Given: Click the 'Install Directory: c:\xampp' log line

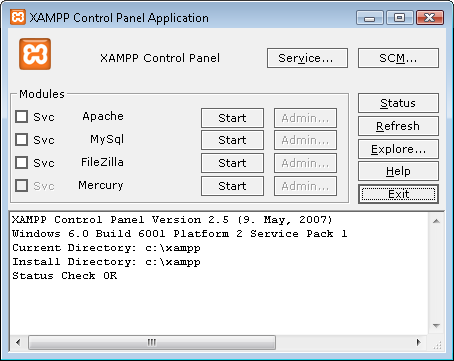Looking at the screenshot, I should tap(106, 262).
